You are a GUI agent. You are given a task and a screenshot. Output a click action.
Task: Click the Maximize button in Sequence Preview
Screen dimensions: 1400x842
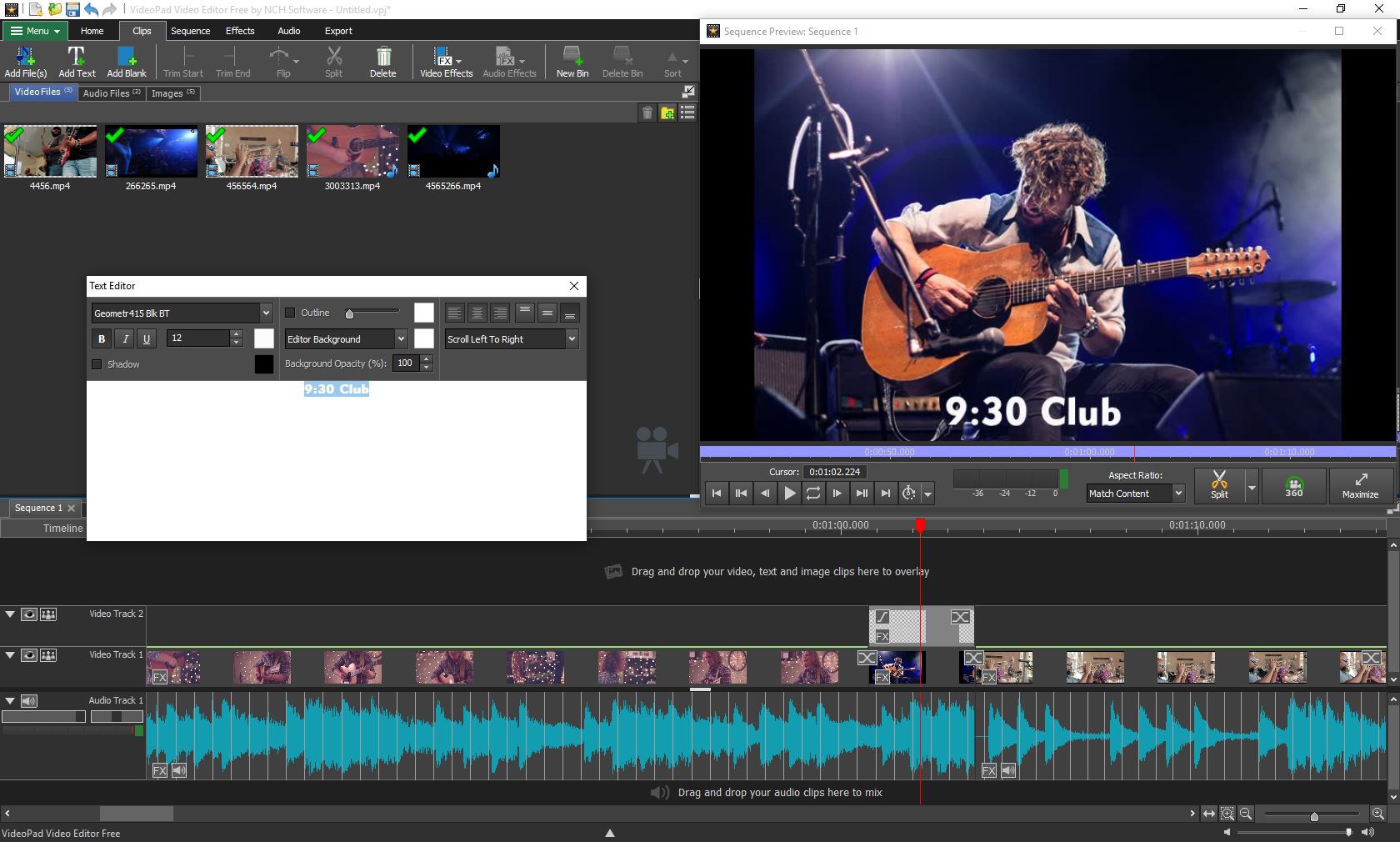coord(1360,487)
